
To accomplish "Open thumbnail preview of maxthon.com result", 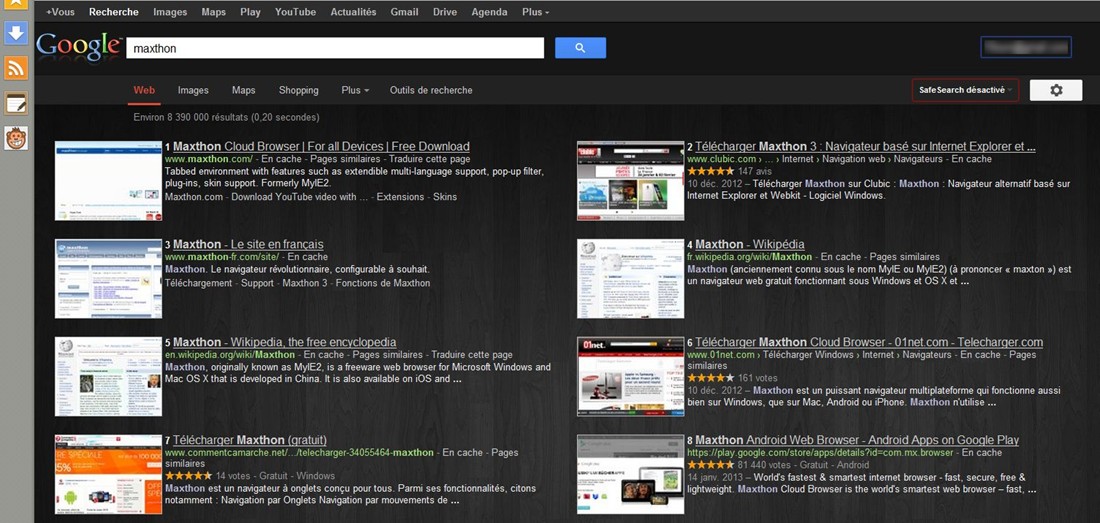I will tap(108, 181).
